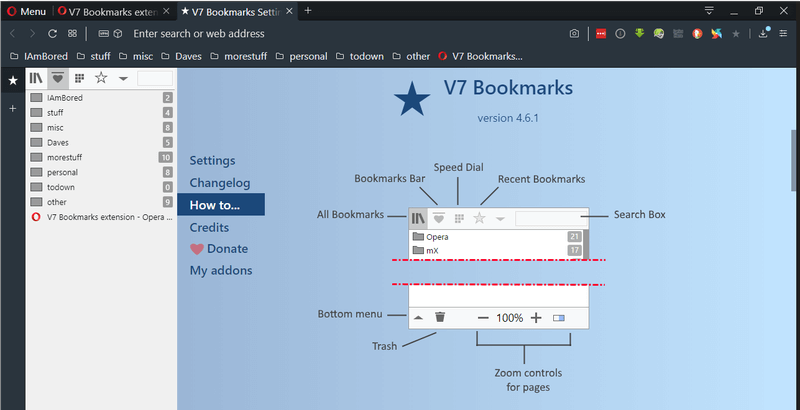Open the stuff folder on bookmarks bar
The image size is (800, 410).
(93, 57)
